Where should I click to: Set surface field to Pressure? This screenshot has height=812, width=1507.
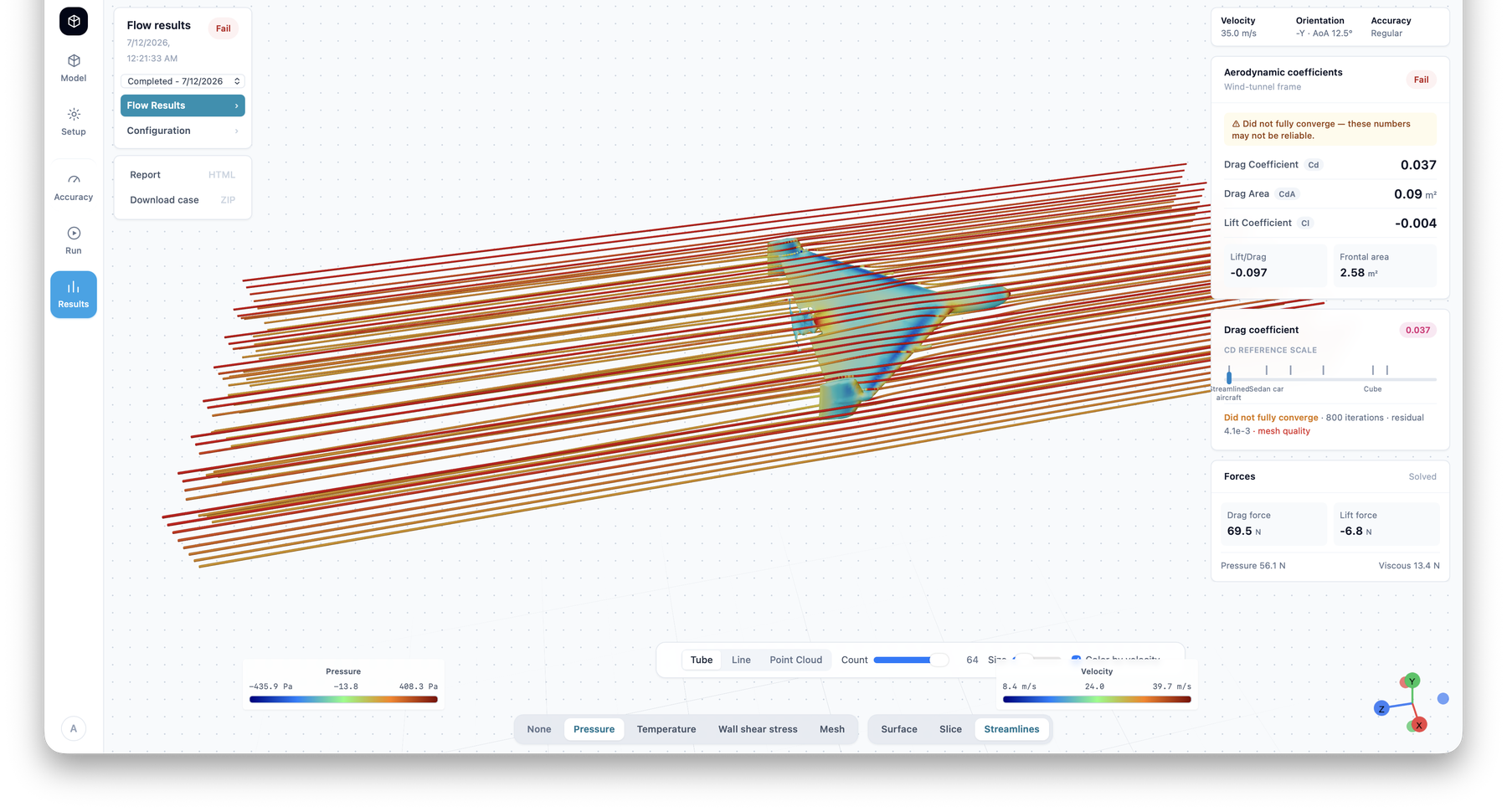click(x=594, y=729)
